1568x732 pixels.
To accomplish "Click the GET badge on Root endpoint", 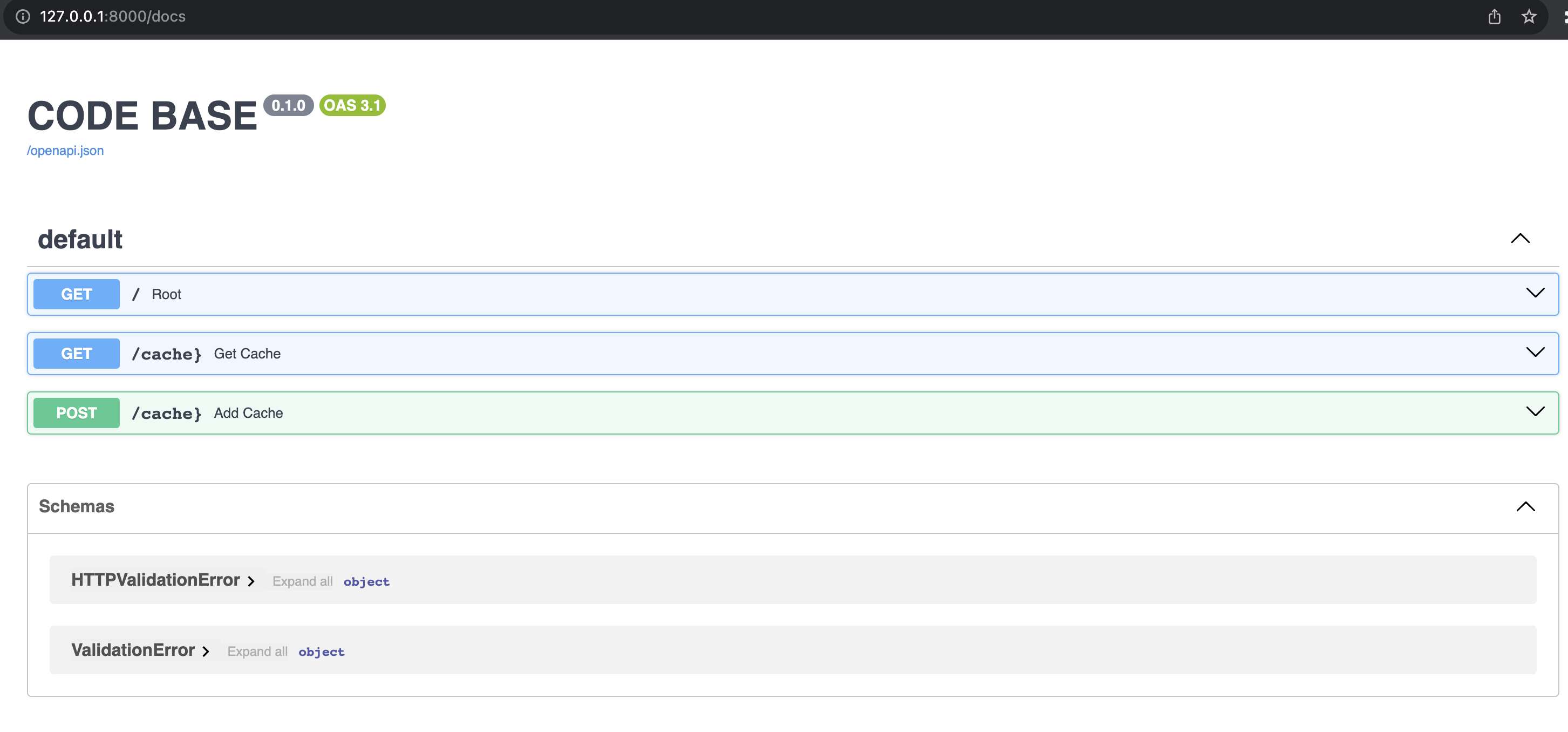I will pos(77,294).
